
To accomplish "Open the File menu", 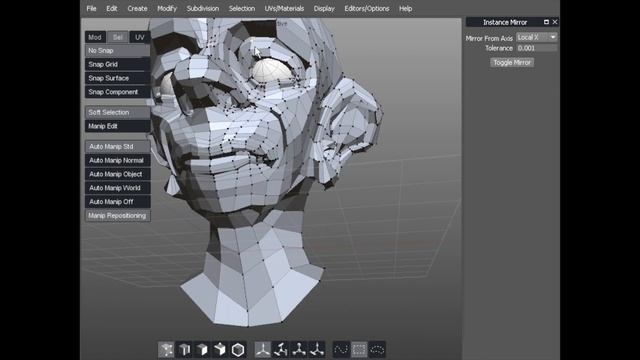I will 91,9.
